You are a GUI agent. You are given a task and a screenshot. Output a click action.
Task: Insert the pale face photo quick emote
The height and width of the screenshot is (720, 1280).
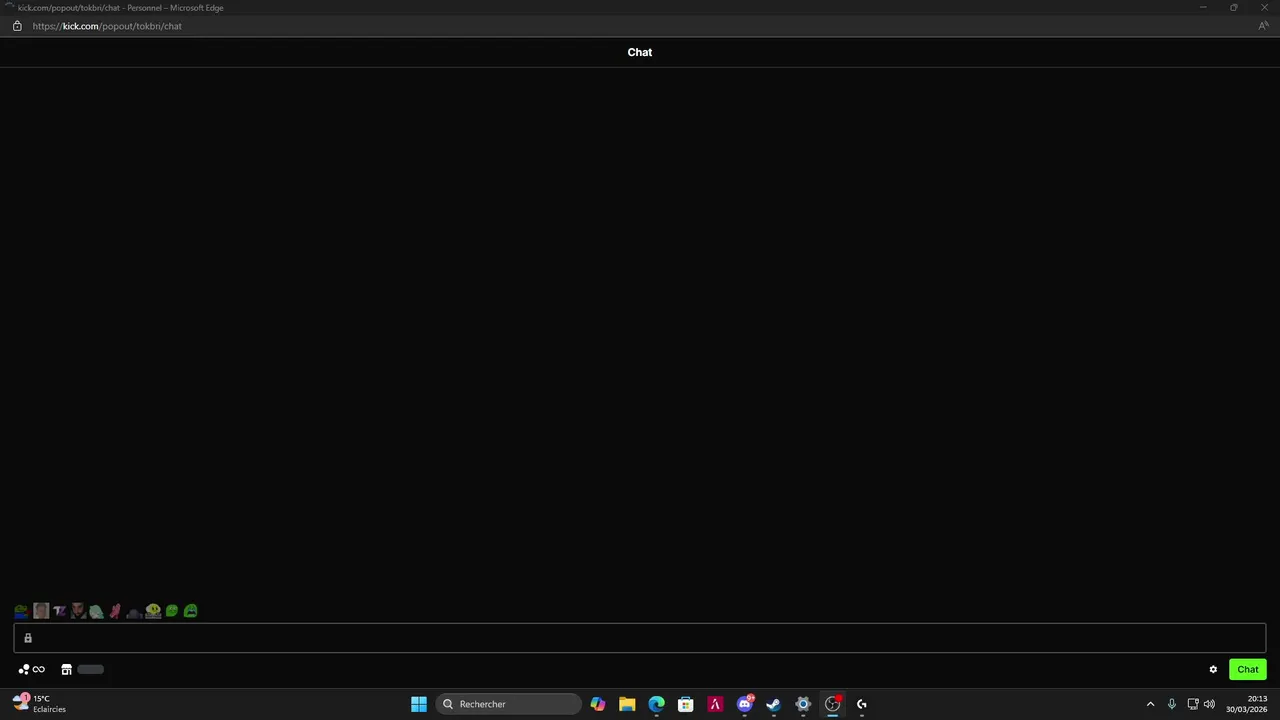pyautogui.click(x=41, y=611)
